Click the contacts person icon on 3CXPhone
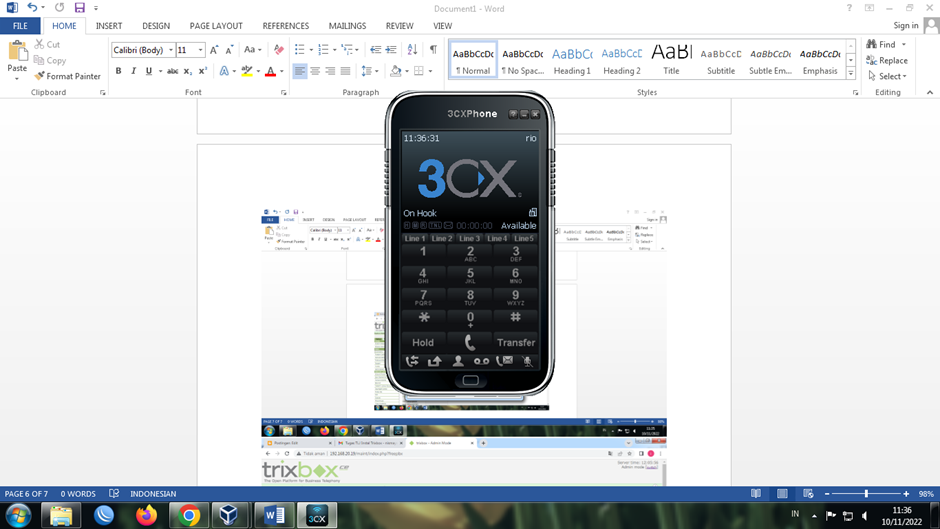The height and width of the screenshot is (529, 940). coord(458,361)
